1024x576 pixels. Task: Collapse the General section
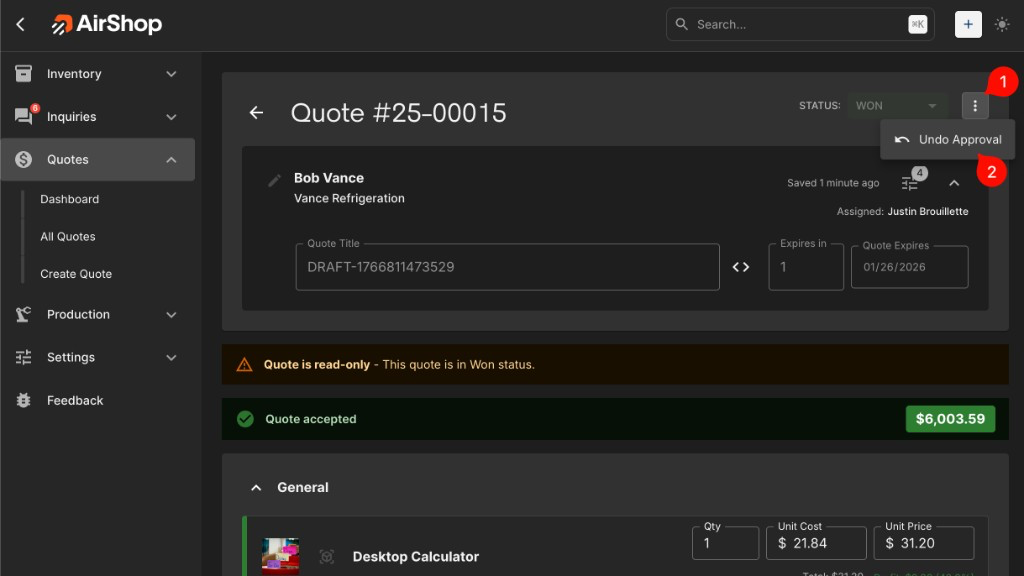[x=256, y=488]
